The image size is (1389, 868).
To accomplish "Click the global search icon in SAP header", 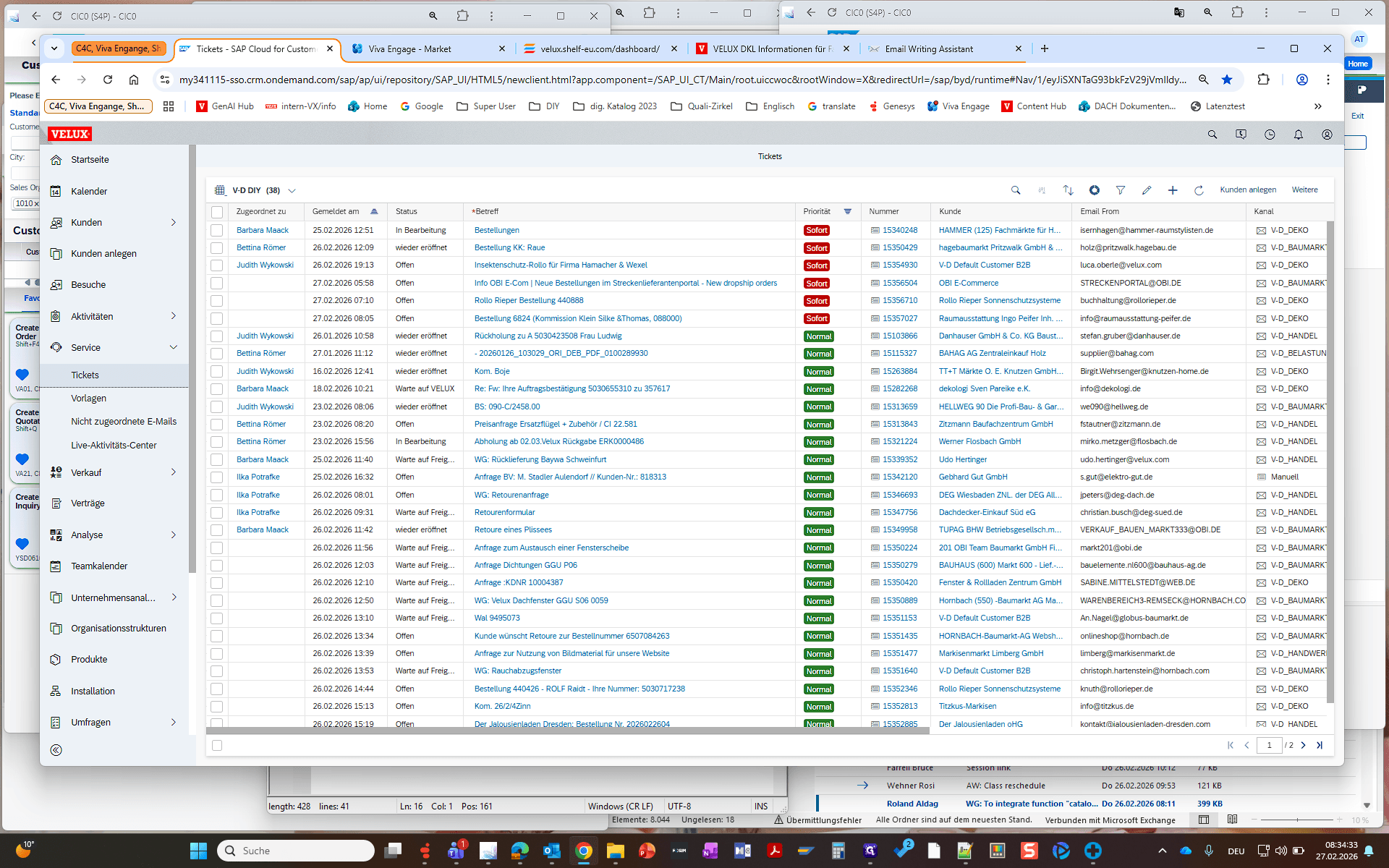I will (1212, 135).
